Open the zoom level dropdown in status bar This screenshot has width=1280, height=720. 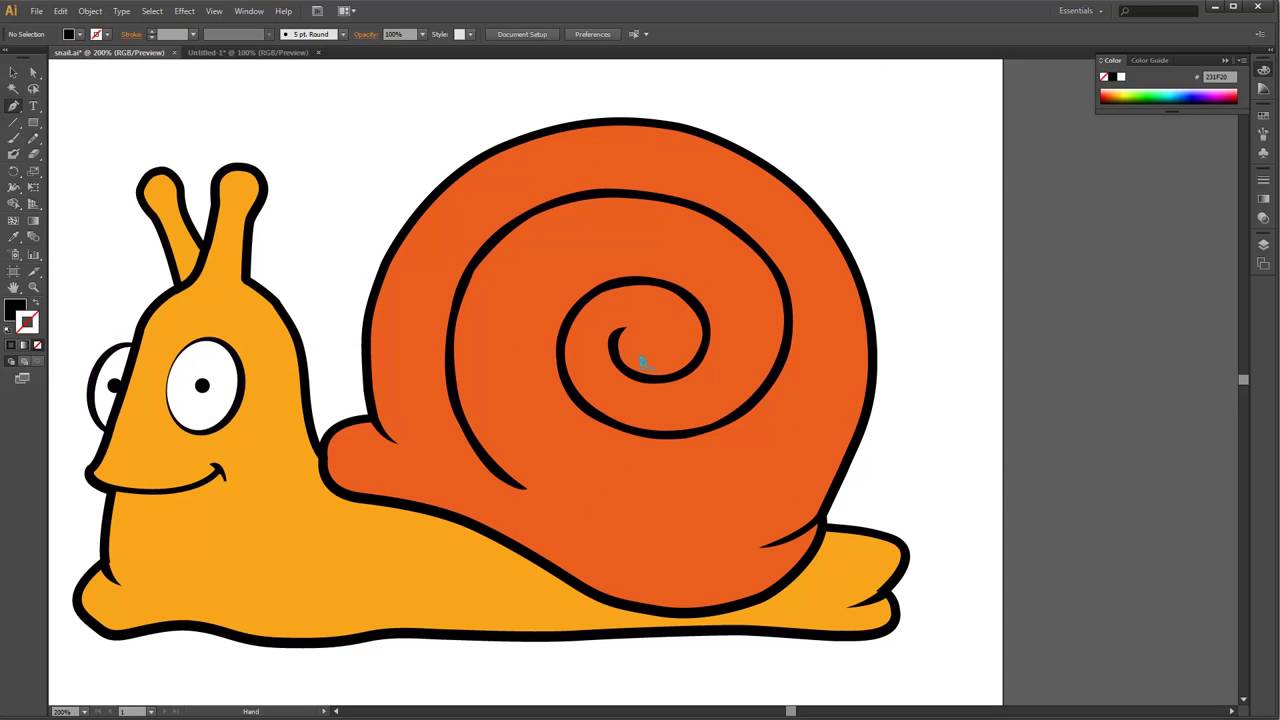pos(84,711)
